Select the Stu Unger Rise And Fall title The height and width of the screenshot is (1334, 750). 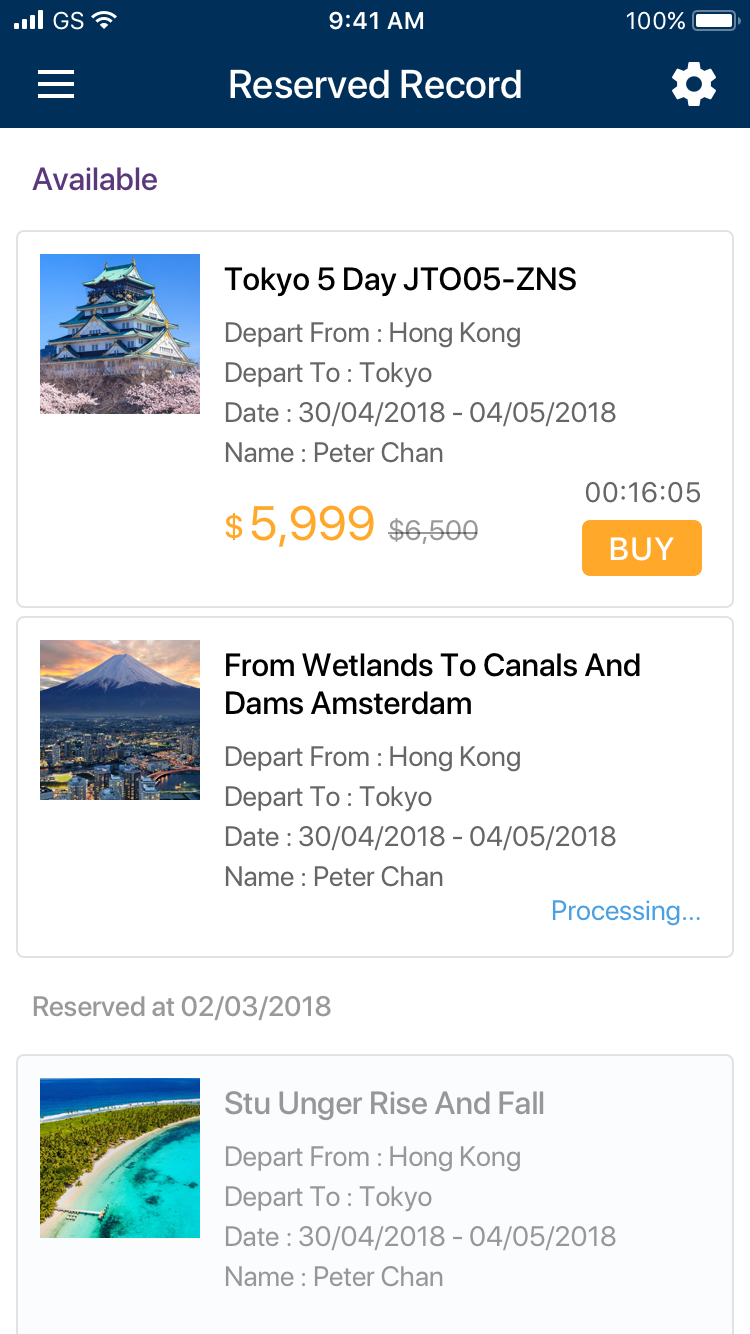coord(384,1104)
